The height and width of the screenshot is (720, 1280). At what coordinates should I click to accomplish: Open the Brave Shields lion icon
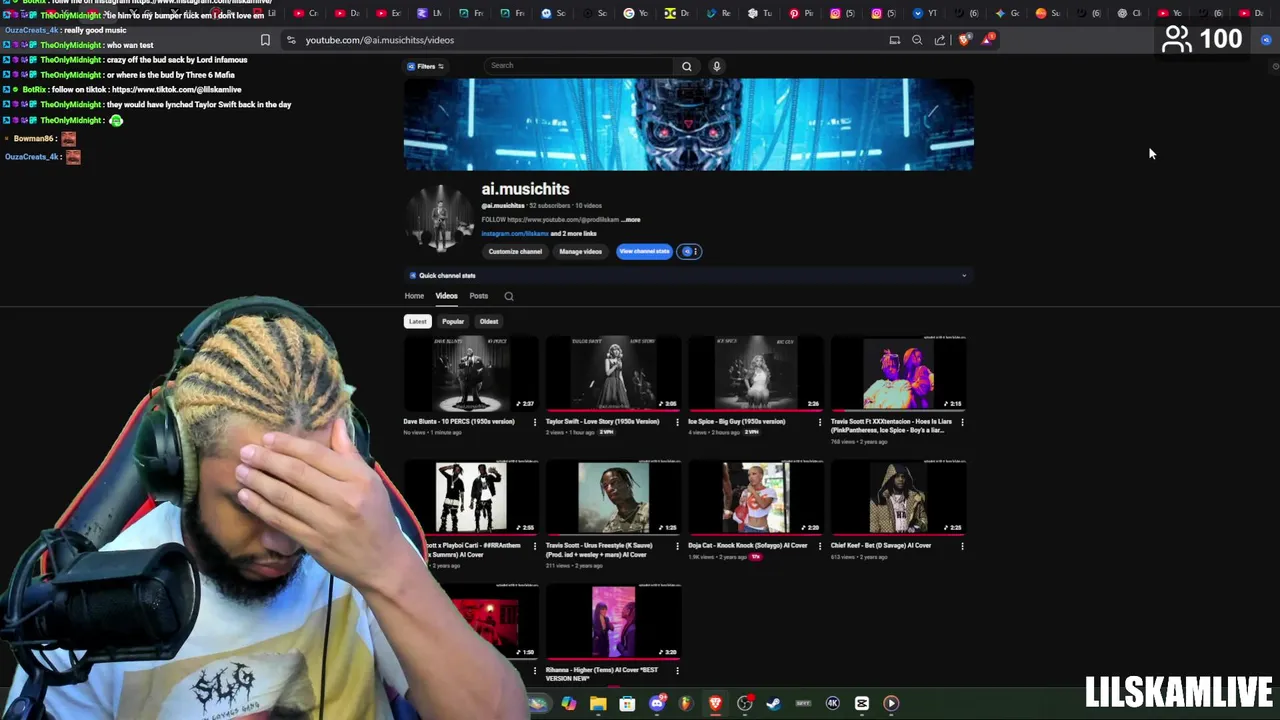click(x=964, y=40)
